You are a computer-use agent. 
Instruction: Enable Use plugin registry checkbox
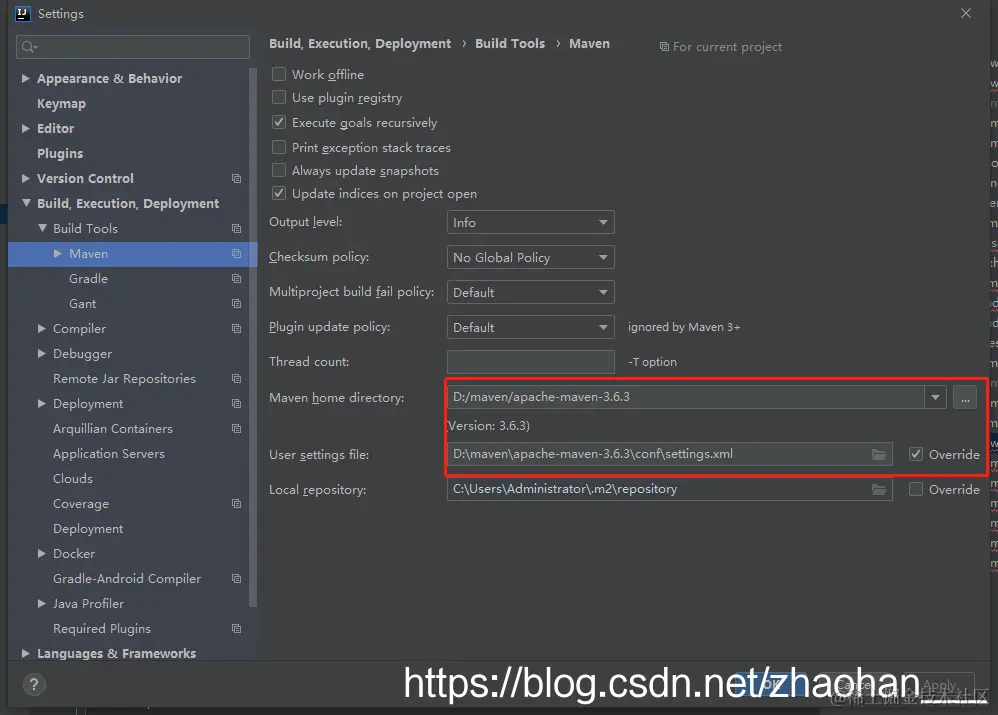click(x=279, y=97)
